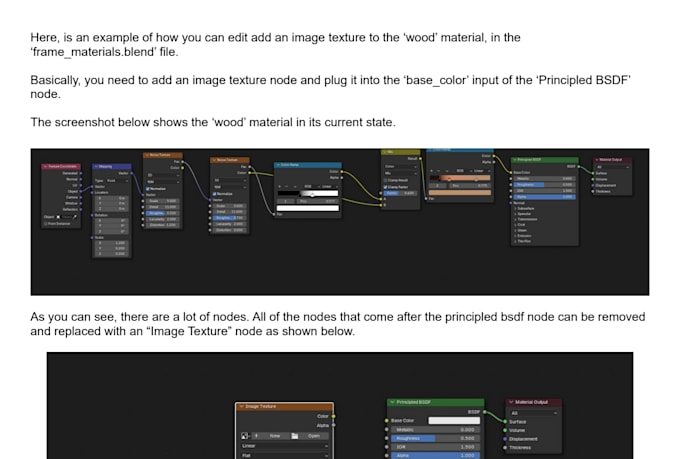
Task: Click the Alpha output socket of Image Texture
Action: click(x=333, y=426)
